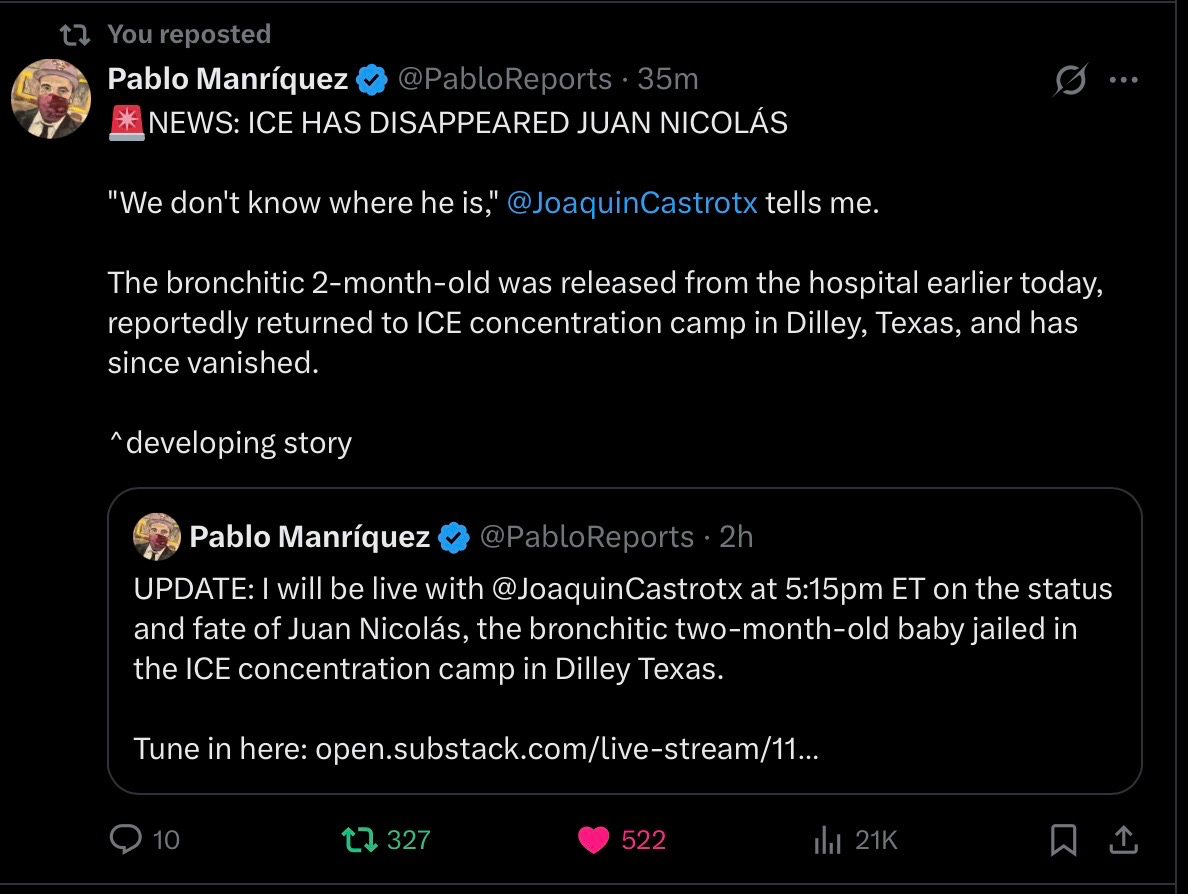The width and height of the screenshot is (1188, 894).
Task: Click the repost arrows icon beside You reposted
Action: [x=73, y=35]
